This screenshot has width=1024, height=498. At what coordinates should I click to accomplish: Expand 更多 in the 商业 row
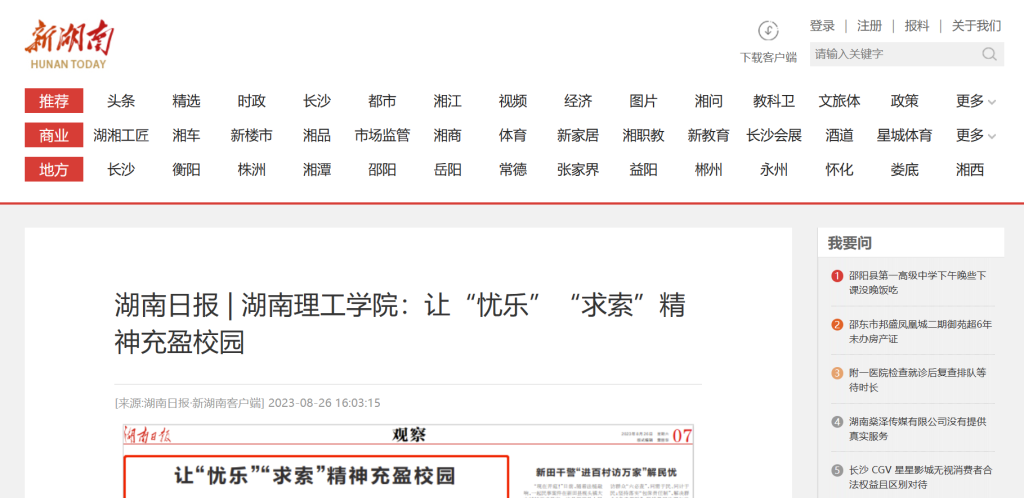(975, 135)
